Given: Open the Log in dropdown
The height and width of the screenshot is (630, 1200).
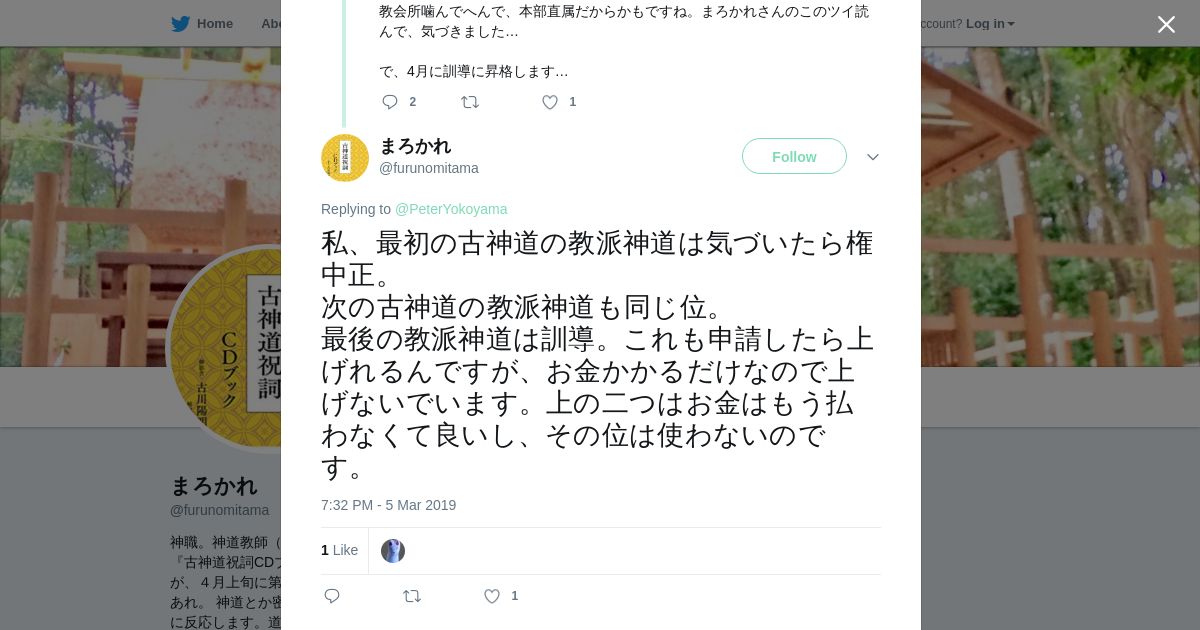Looking at the screenshot, I should tap(989, 24).
